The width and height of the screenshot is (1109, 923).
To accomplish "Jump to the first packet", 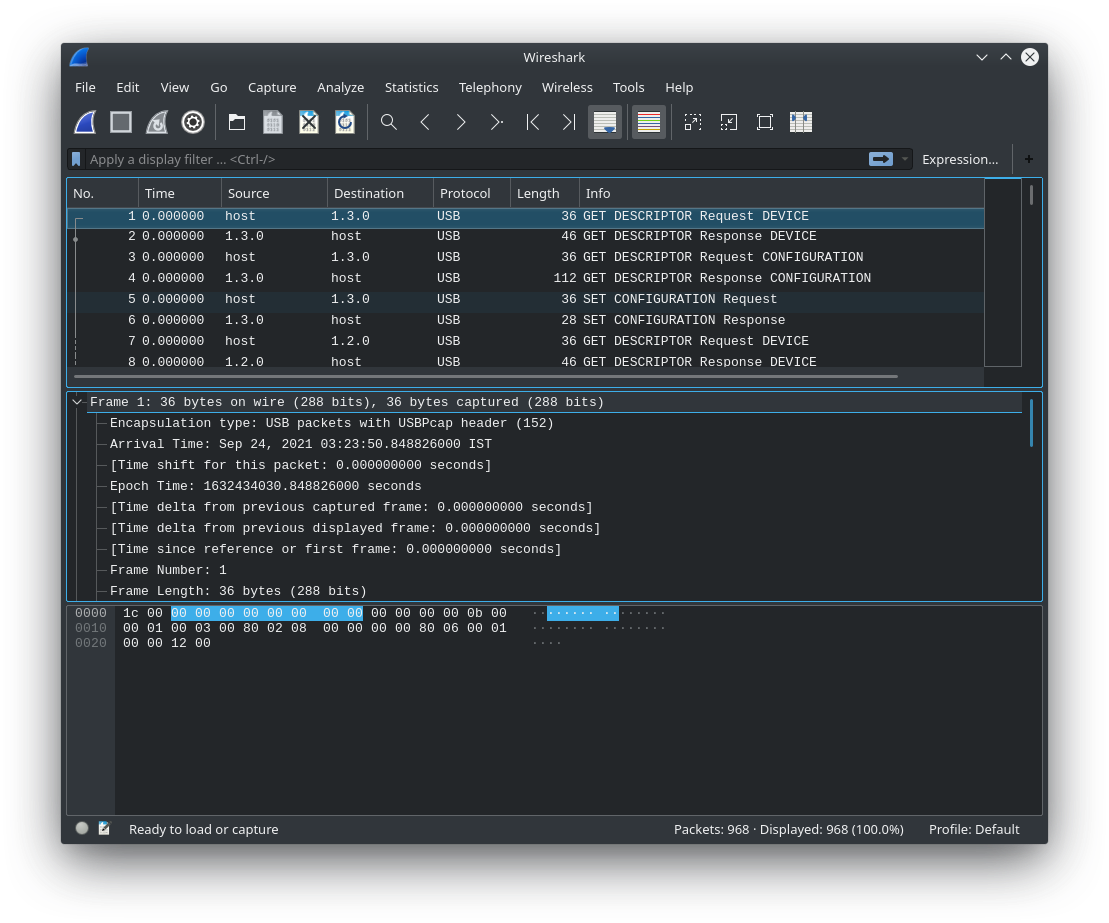I will click(533, 122).
